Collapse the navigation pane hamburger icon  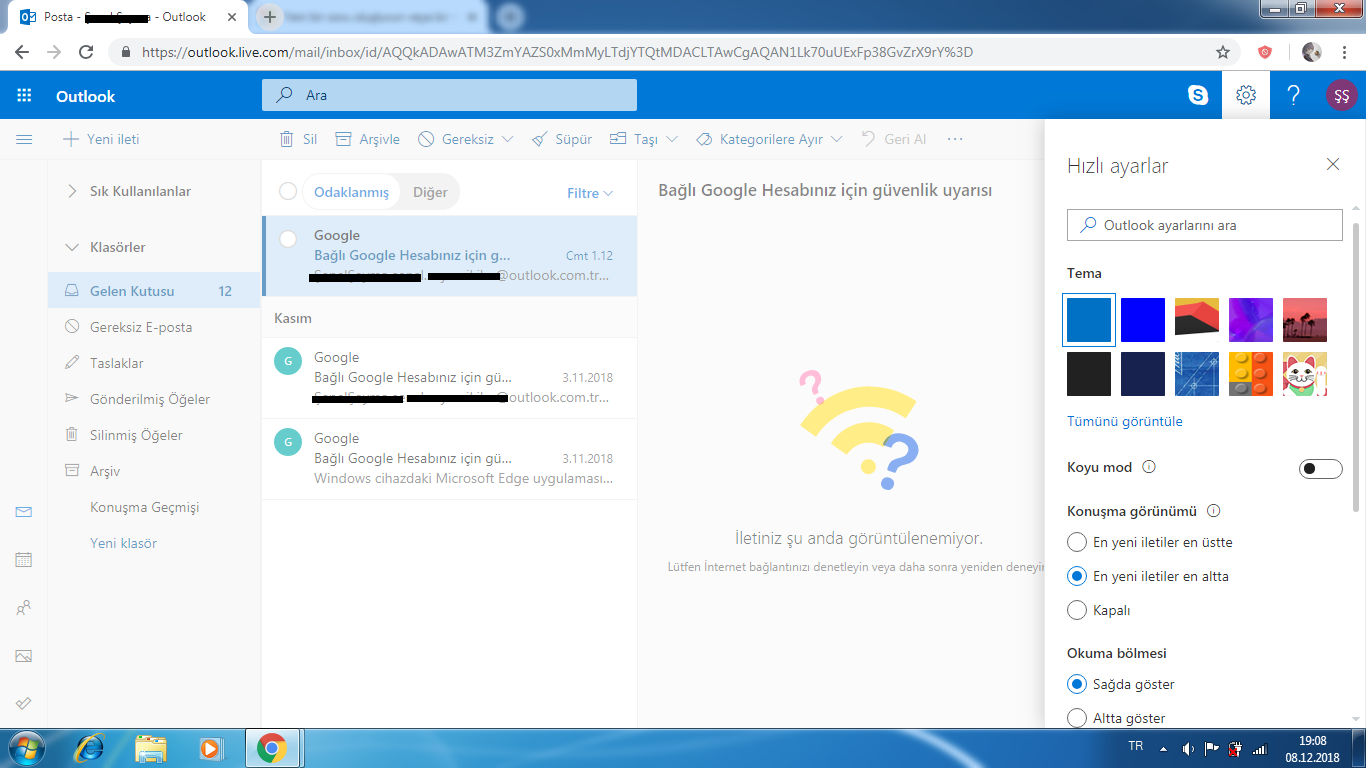[x=24, y=139]
